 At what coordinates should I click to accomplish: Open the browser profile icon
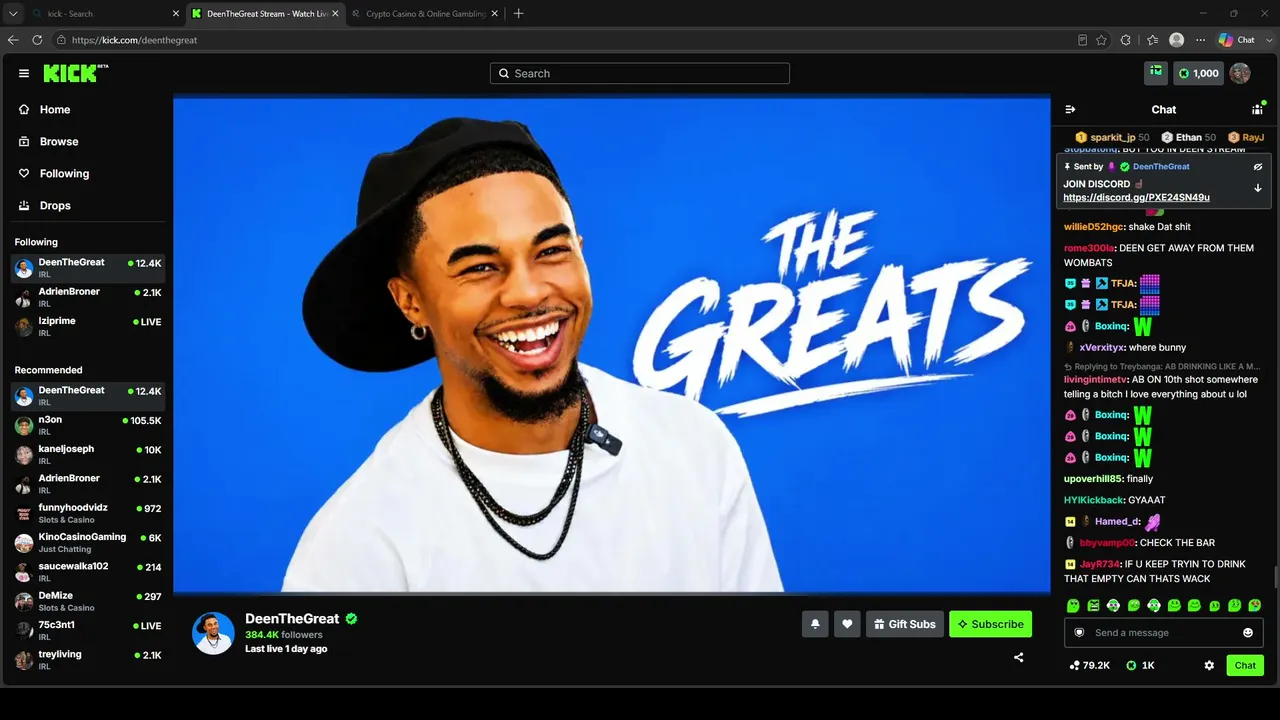[x=1177, y=40]
